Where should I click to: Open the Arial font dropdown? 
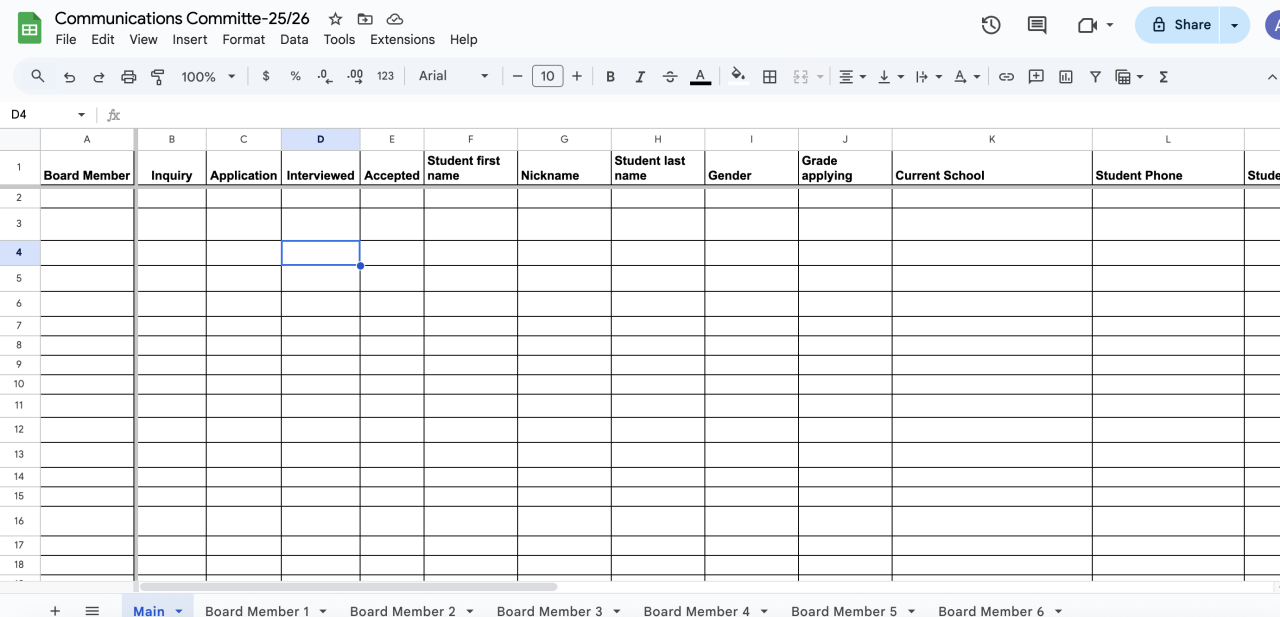tap(454, 76)
